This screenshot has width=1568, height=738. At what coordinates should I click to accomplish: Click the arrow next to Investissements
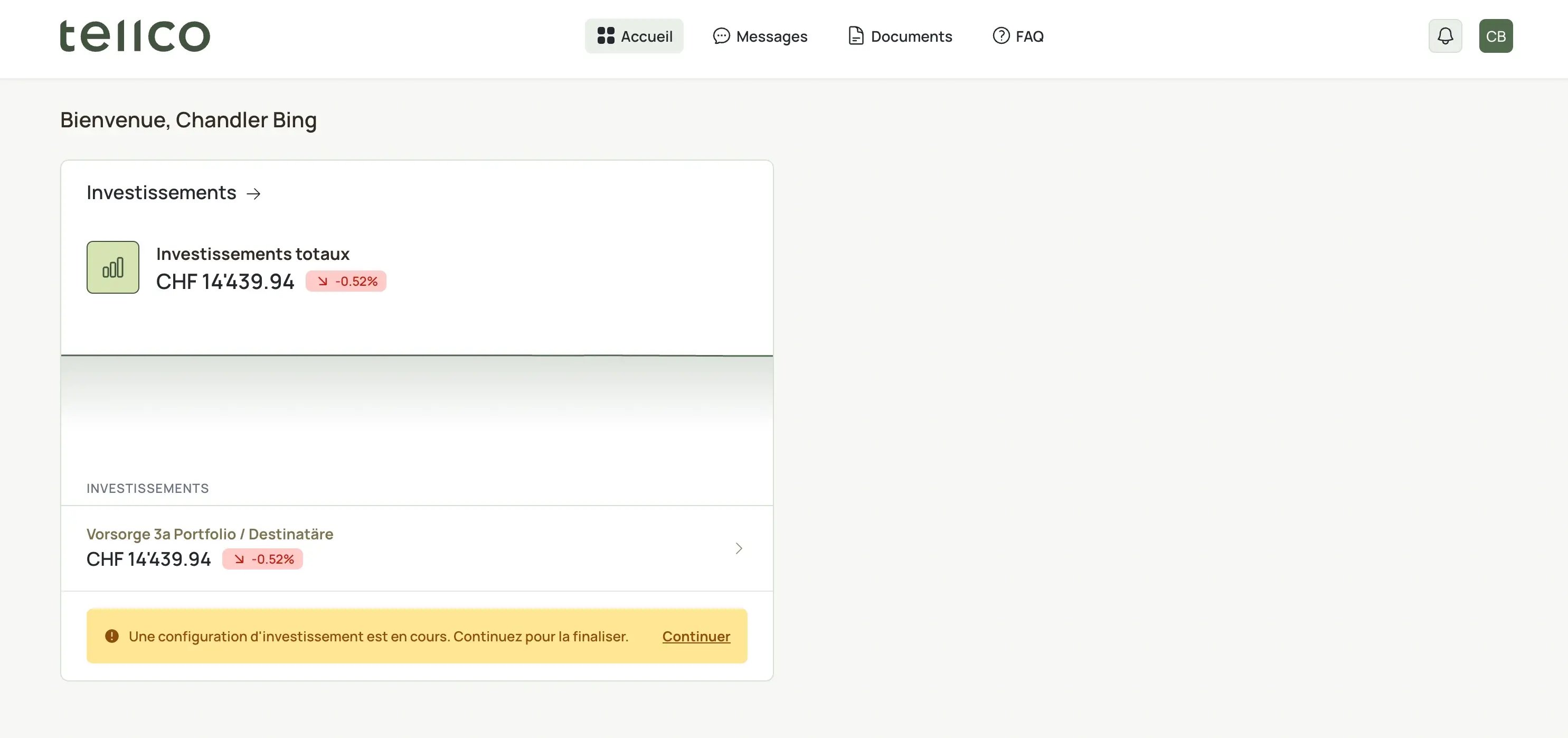click(253, 194)
